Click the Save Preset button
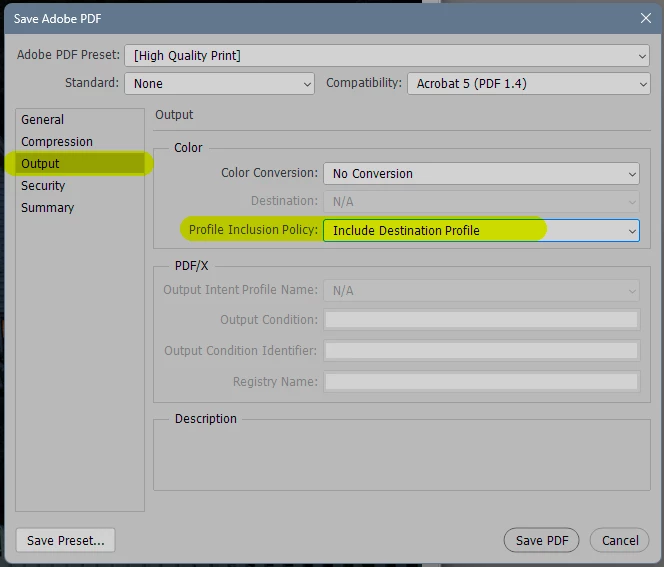Screen dimensions: 664x567 tap(66, 540)
